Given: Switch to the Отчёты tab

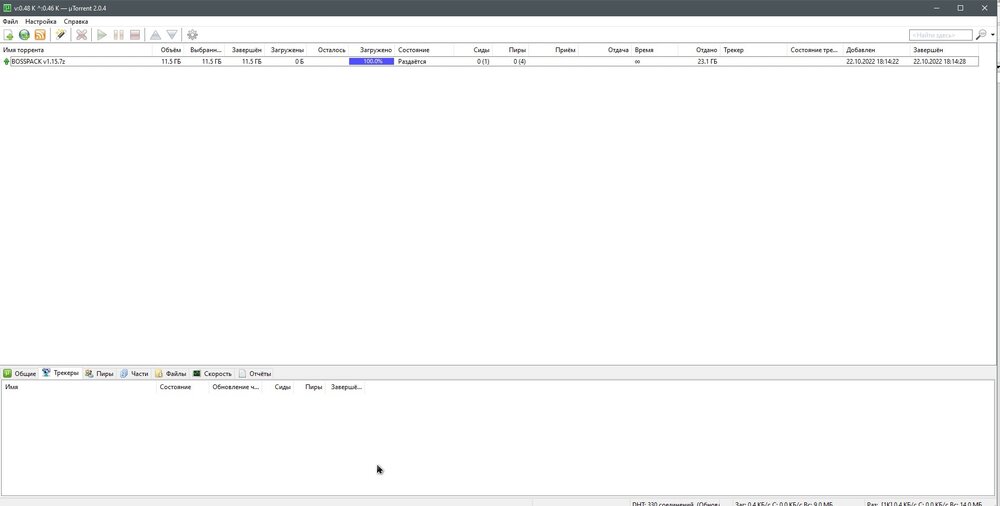Looking at the screenshot, I should pos(255,373).
